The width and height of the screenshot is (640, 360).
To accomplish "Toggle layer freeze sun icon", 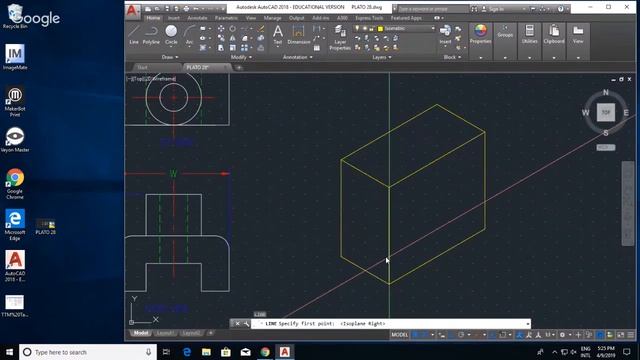I will coord(364,29).
